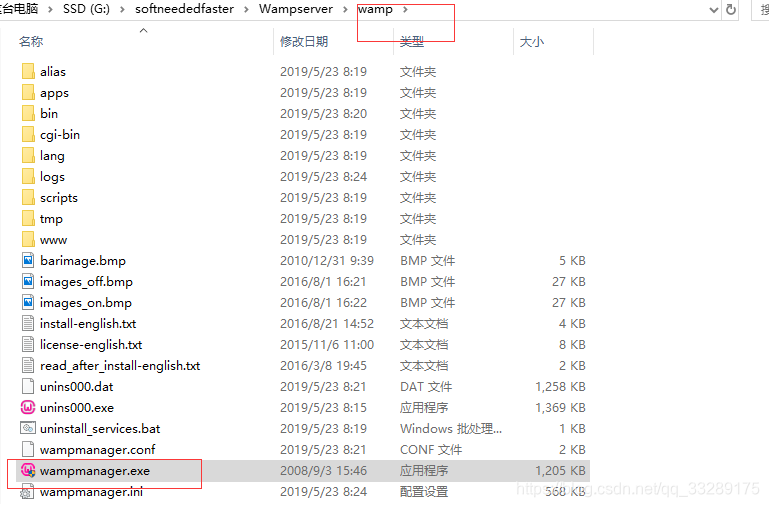Expand the chevron after SSD (G:)

coord(122,9)
